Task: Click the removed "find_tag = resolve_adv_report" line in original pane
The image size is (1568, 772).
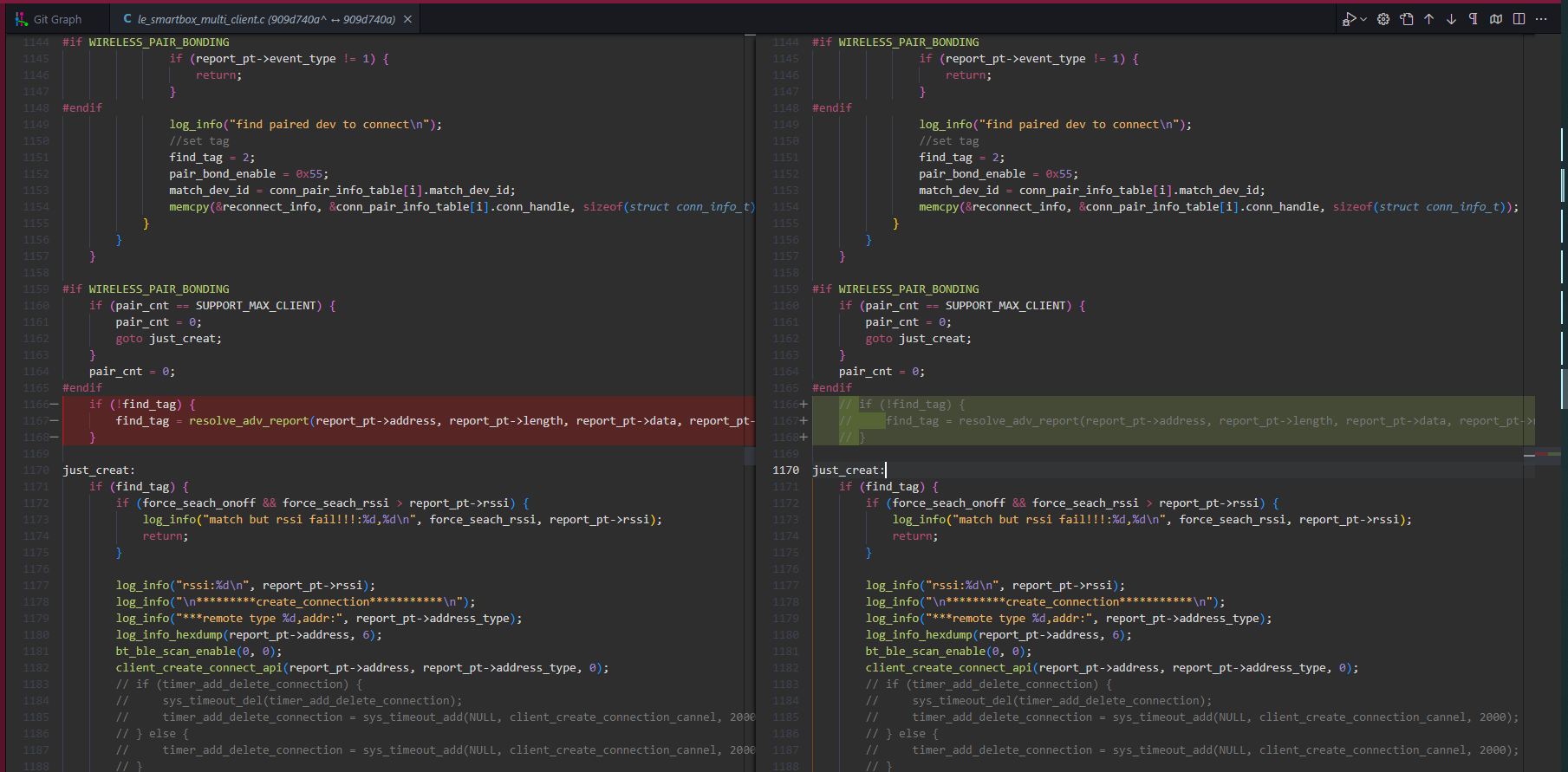Action: click(x=435, y=421)
